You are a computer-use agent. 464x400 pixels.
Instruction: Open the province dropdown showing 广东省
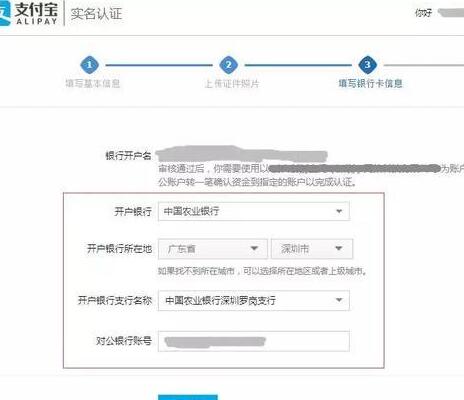(x=213, y=249)
